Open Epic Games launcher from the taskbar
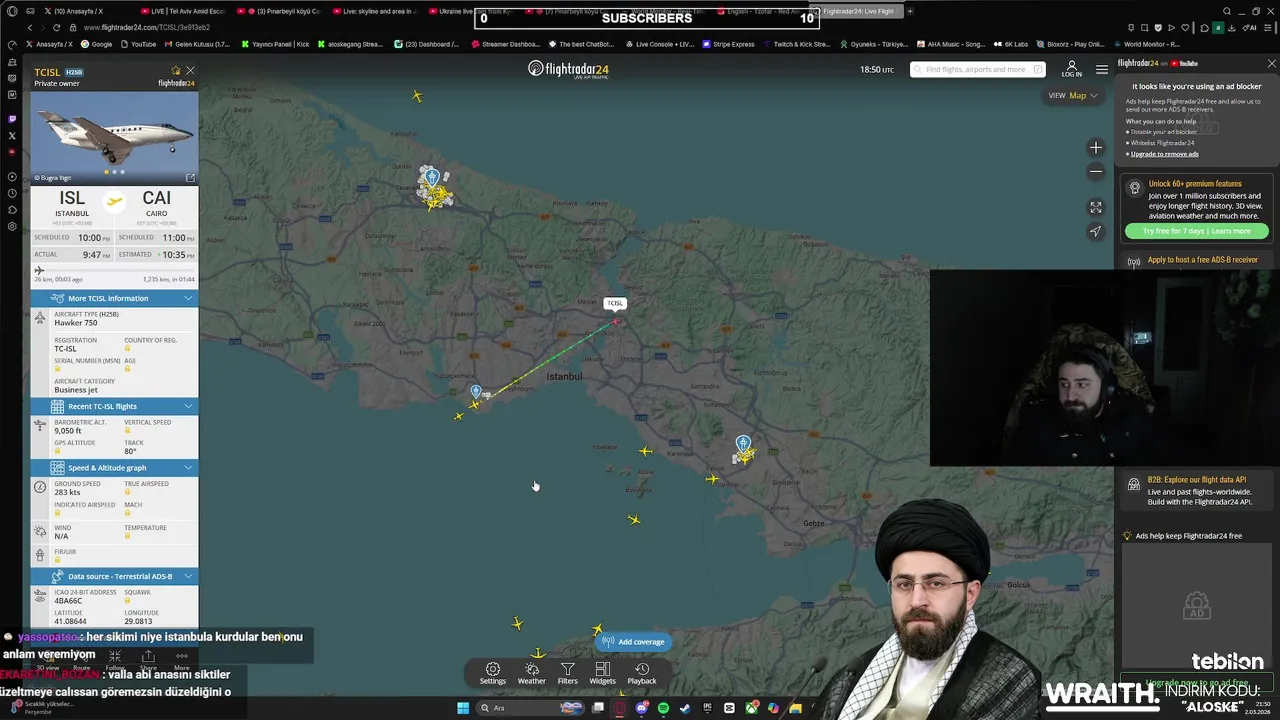The height and width of the screenshot is (720, 1280). pyautogui.click(x=707, y=708)
